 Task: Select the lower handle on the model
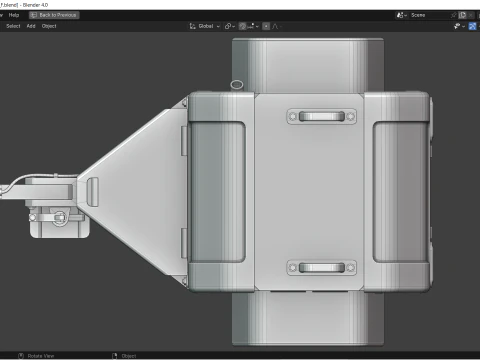321,268
